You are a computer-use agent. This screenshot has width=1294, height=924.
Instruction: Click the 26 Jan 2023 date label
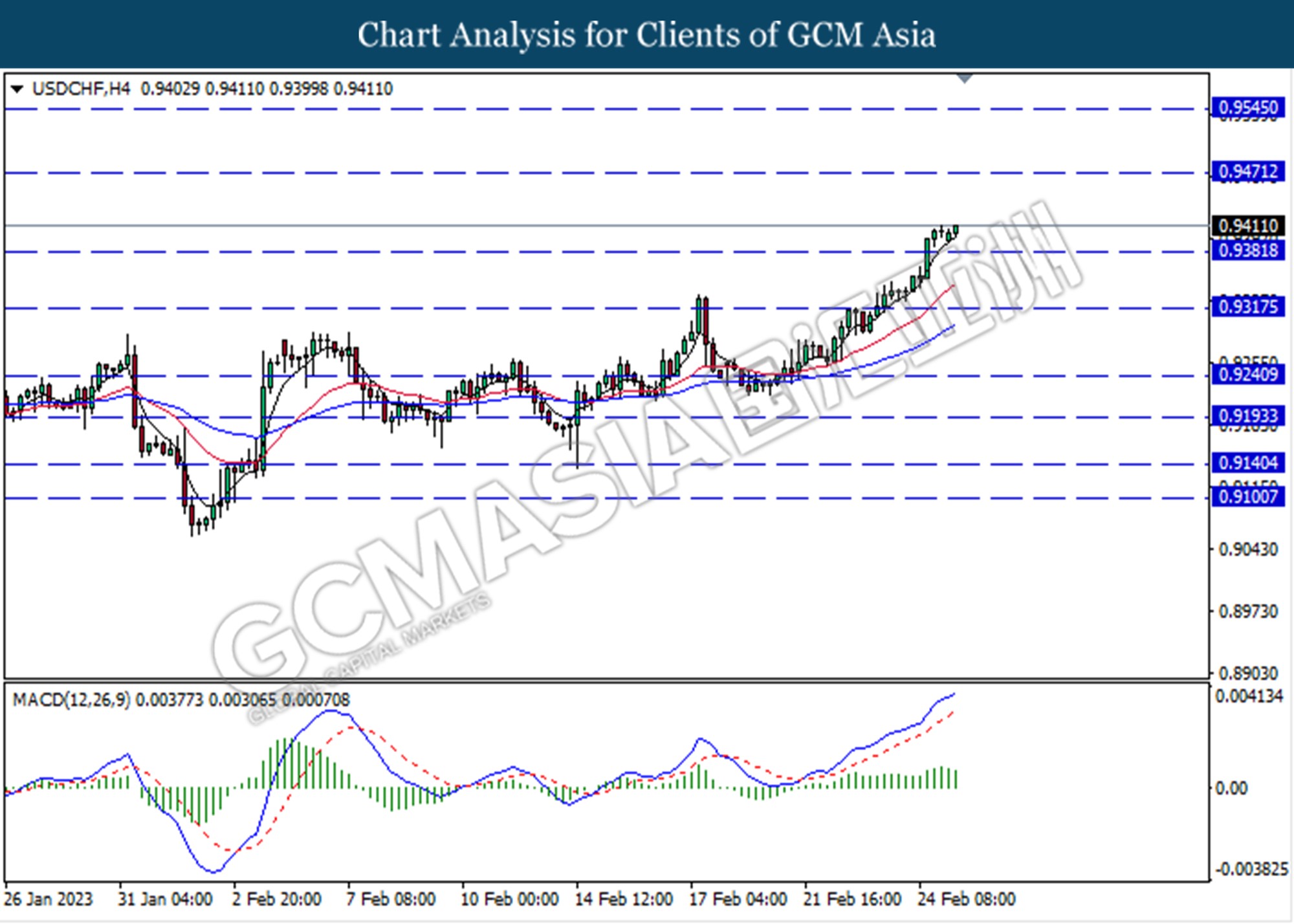pyautogui.click(x=49, y=899)
